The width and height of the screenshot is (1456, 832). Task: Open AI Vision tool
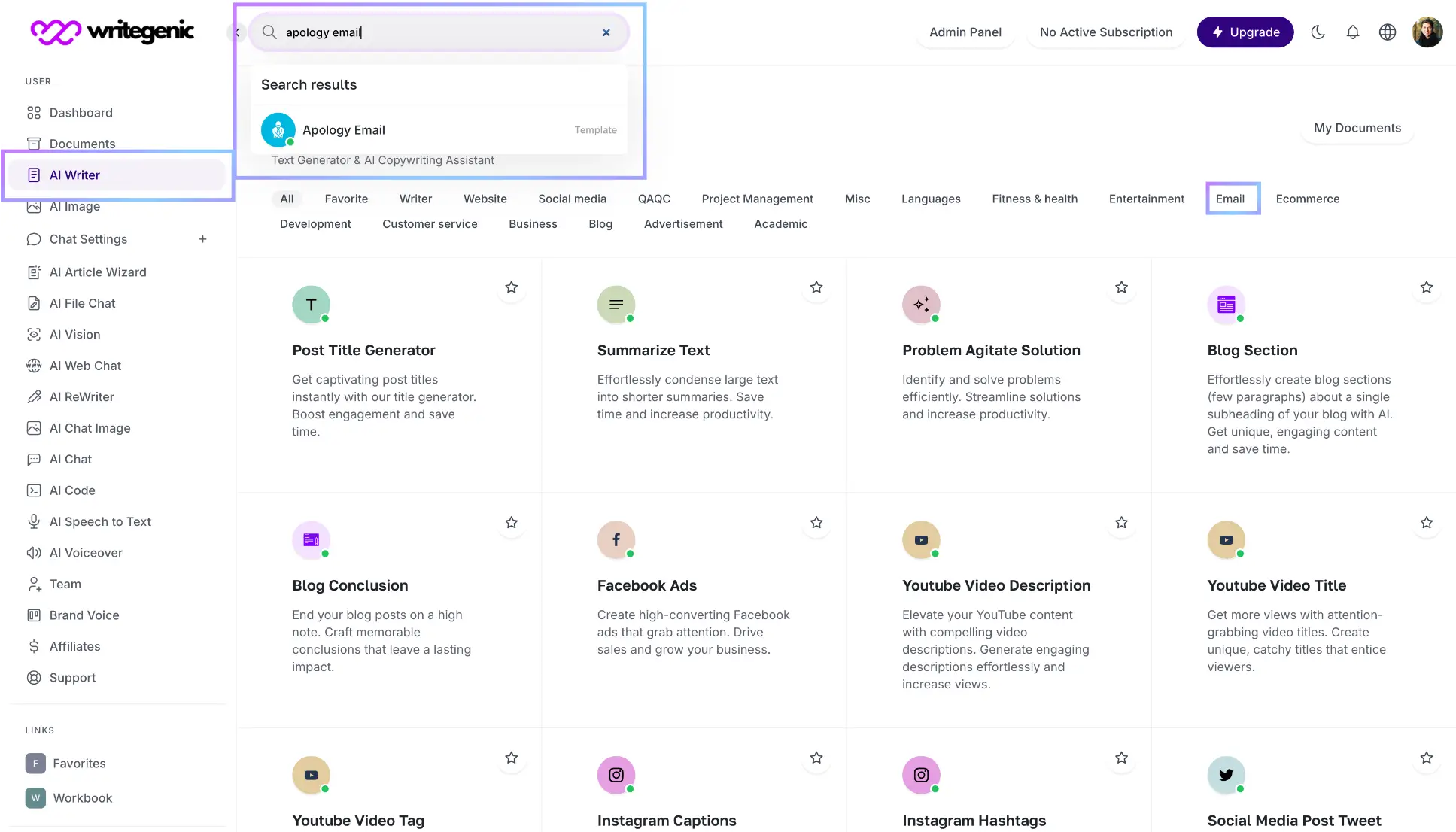tap(75, 333)
